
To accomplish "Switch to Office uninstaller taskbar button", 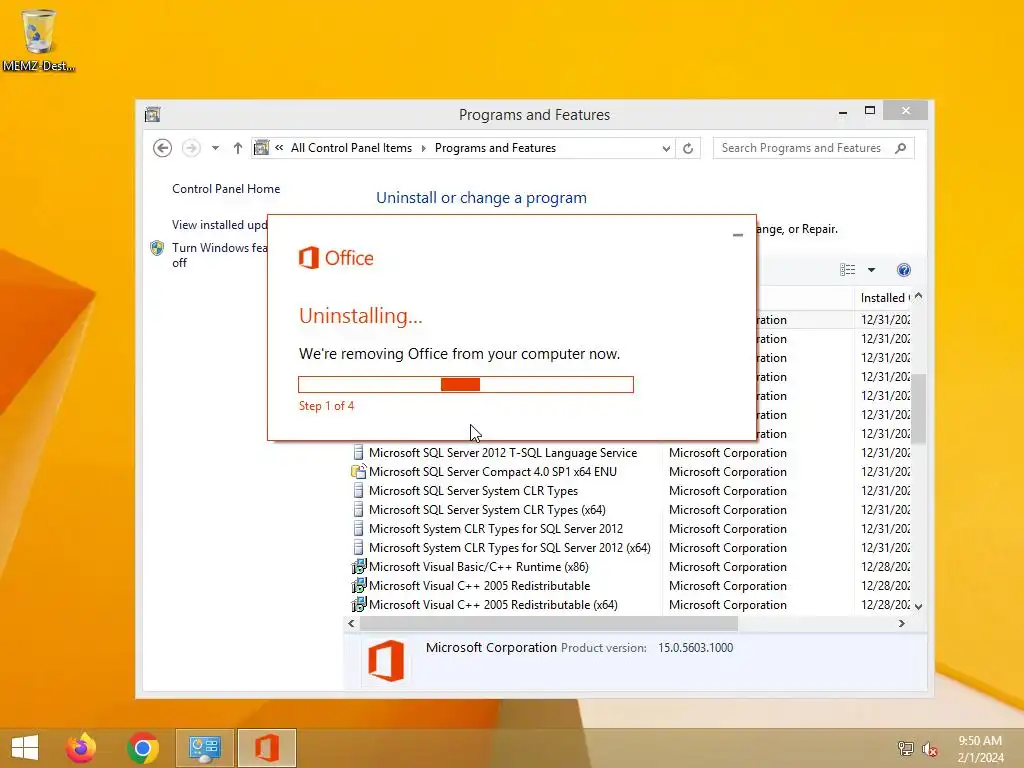I will 266,748.
